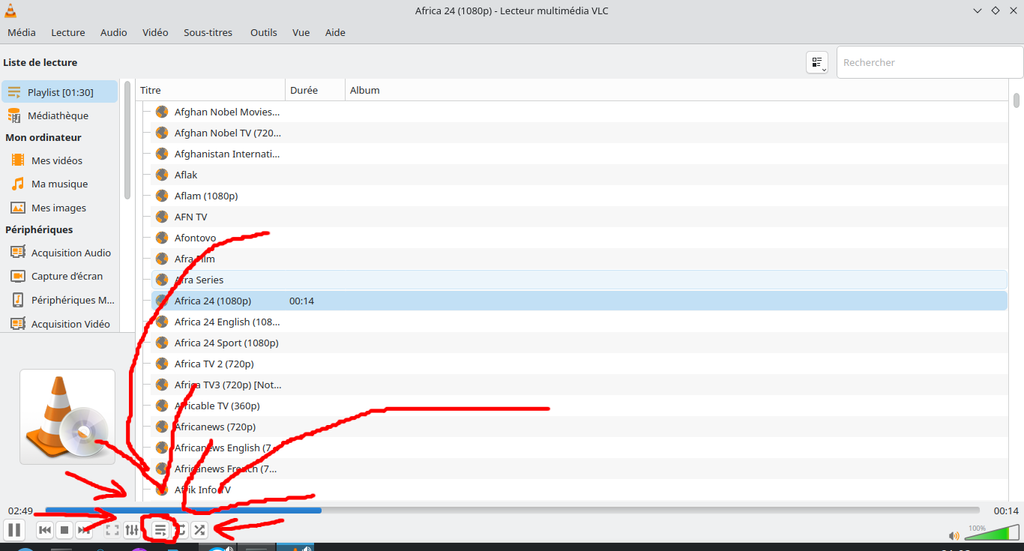
Task: Toggle the elapsed time label 02:49
Action: point(20,511)
